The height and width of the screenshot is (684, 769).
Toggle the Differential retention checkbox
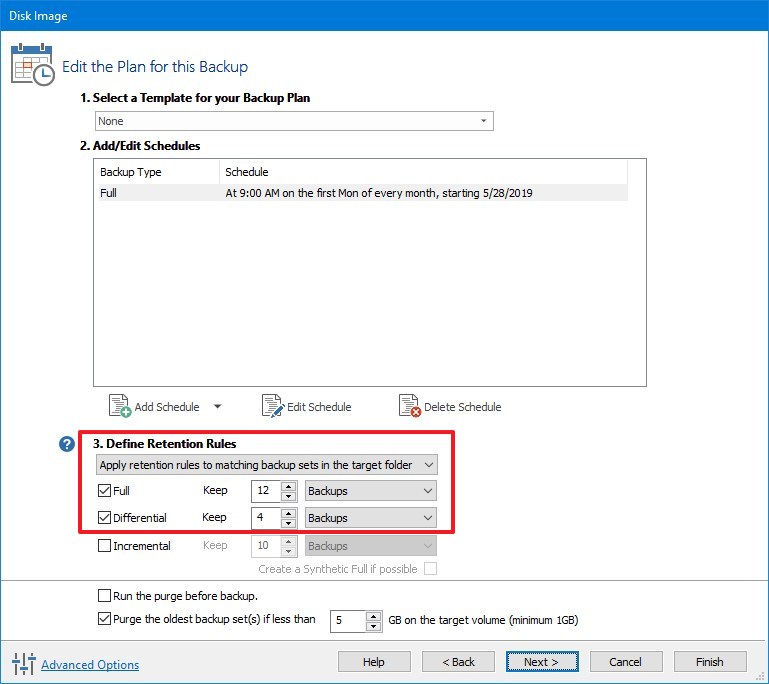104,517
